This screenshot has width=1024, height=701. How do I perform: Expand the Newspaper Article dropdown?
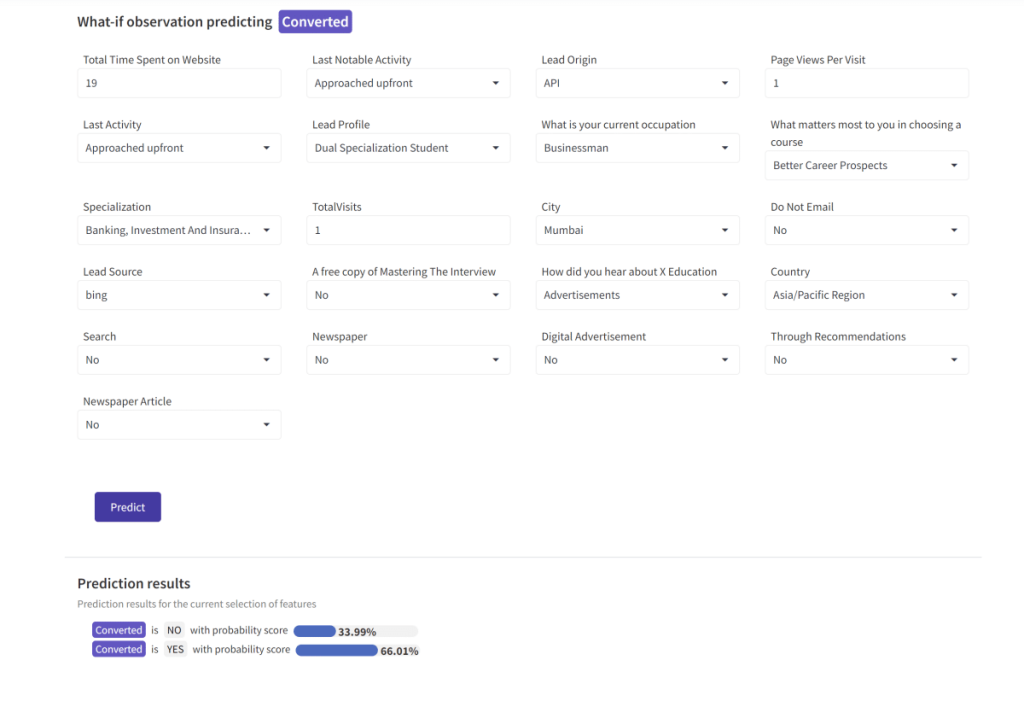click(x=179, y=424)
